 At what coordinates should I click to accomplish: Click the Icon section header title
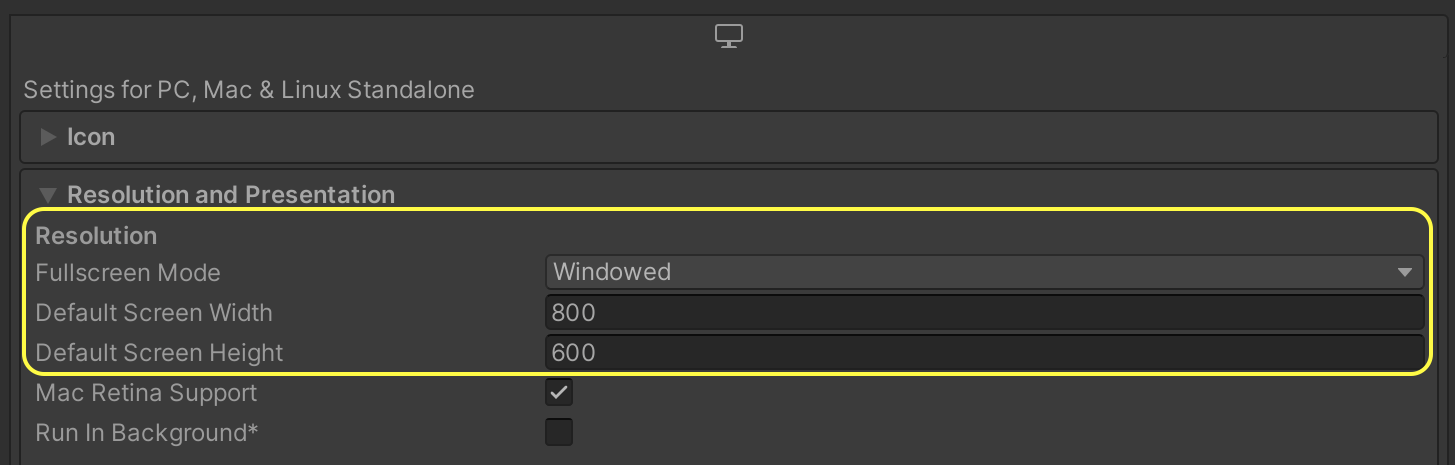pos(91,137)
